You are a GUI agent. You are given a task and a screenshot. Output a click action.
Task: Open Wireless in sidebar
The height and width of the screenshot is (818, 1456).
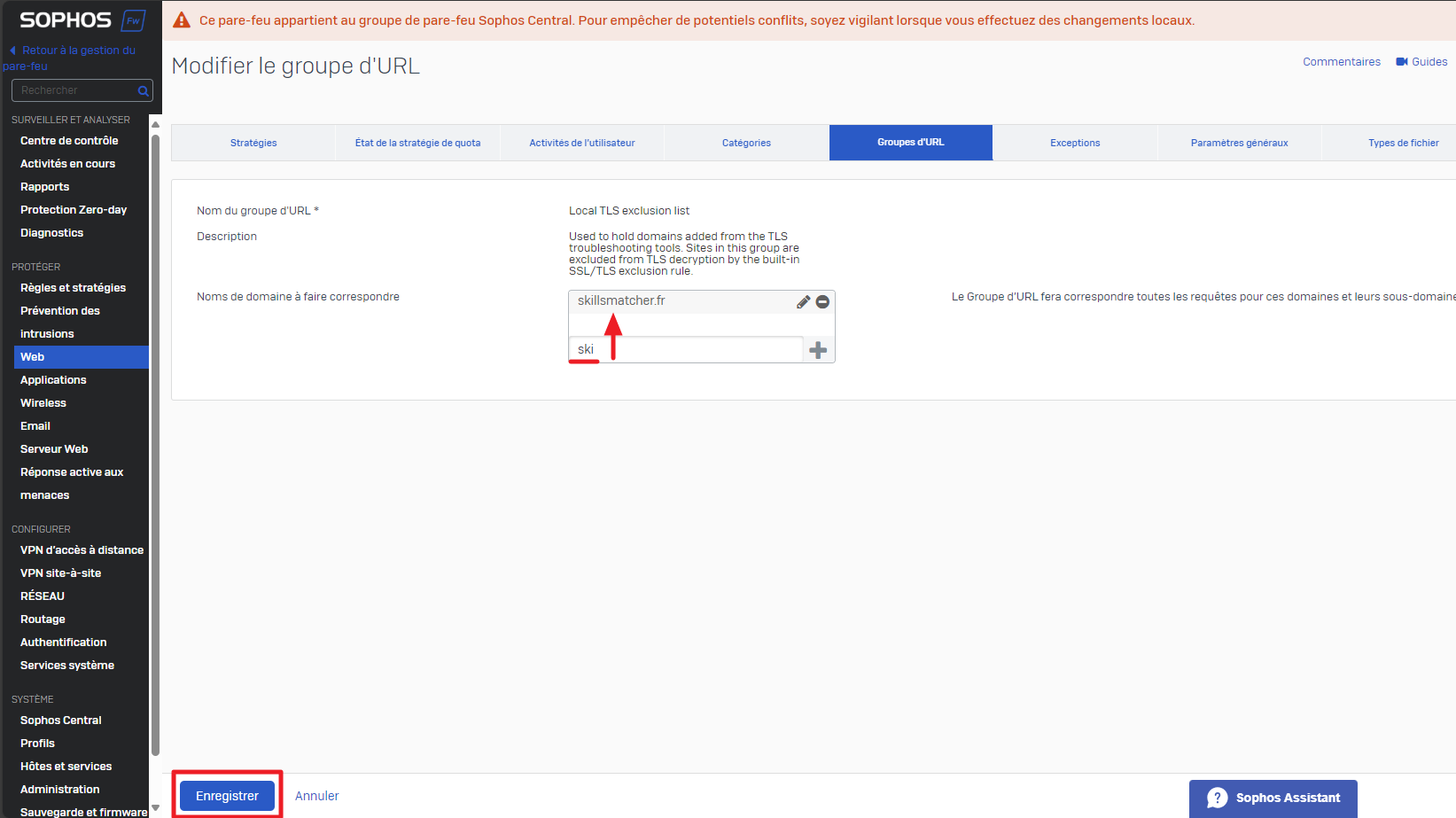tap(43, 403)
